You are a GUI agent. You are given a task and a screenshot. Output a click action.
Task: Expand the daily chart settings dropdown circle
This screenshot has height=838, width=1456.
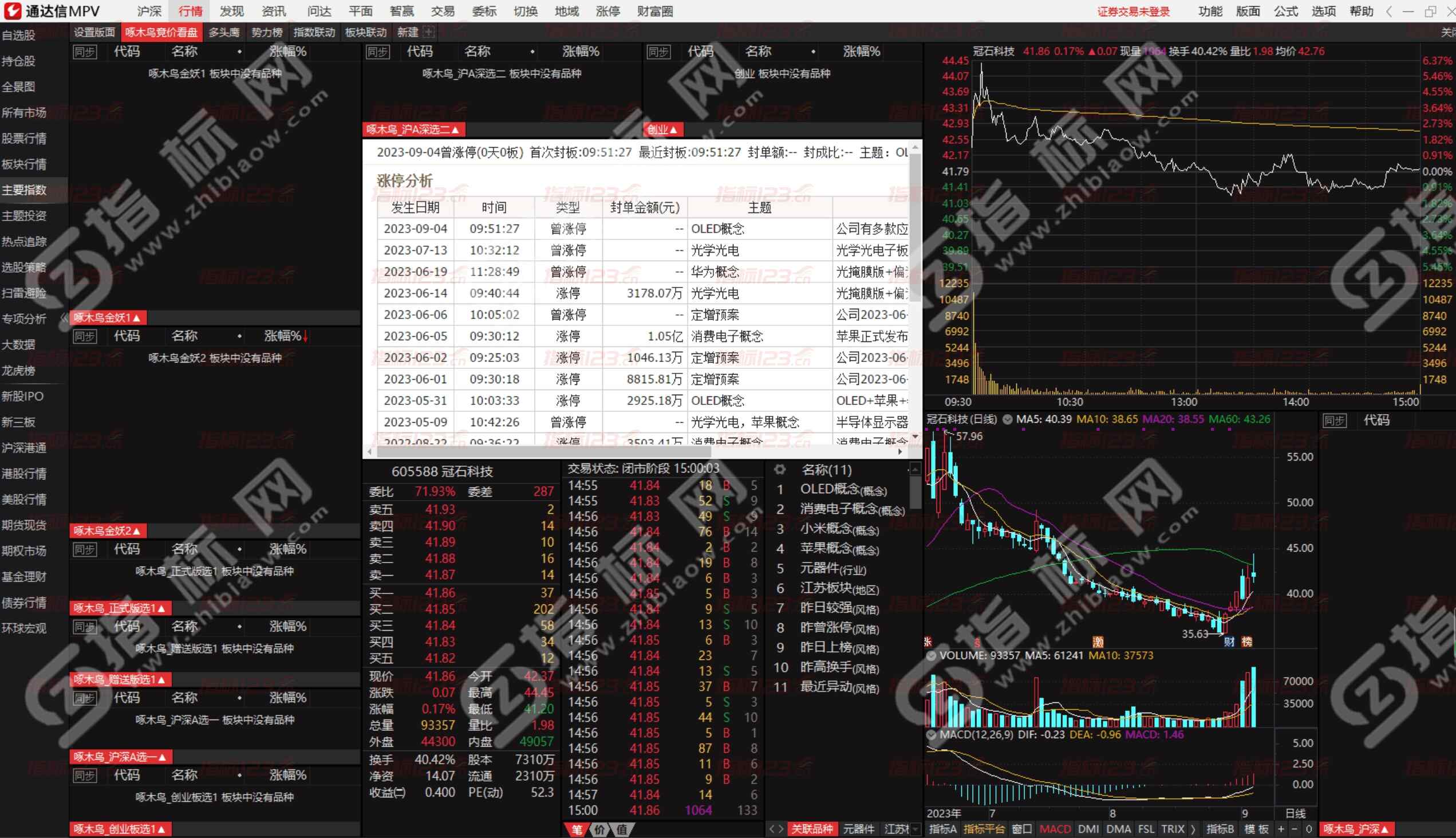1007,420
